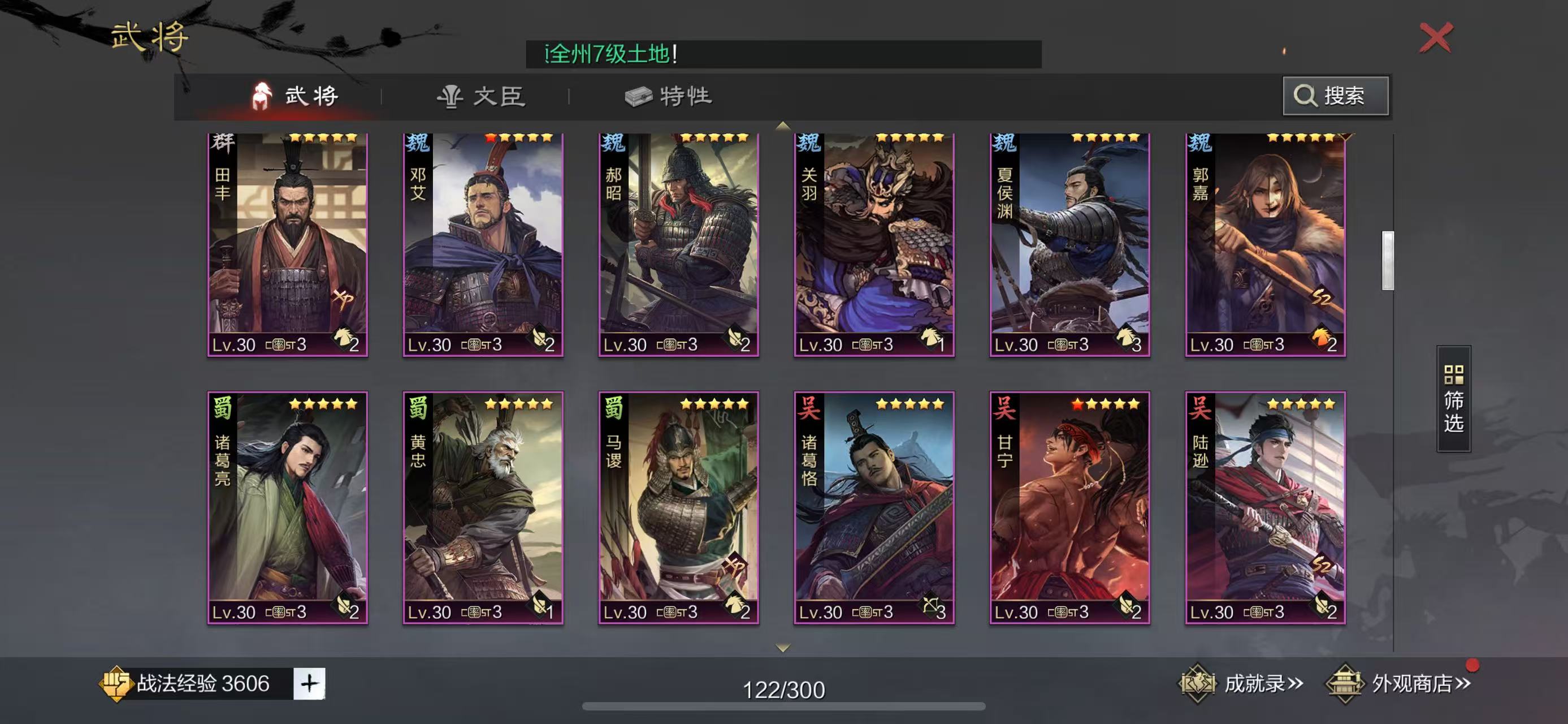The height and width of the screenshot is (724, 1568).
Task: Select the 武将 tab
Action: pyautogui.click(x=294, y=96)
